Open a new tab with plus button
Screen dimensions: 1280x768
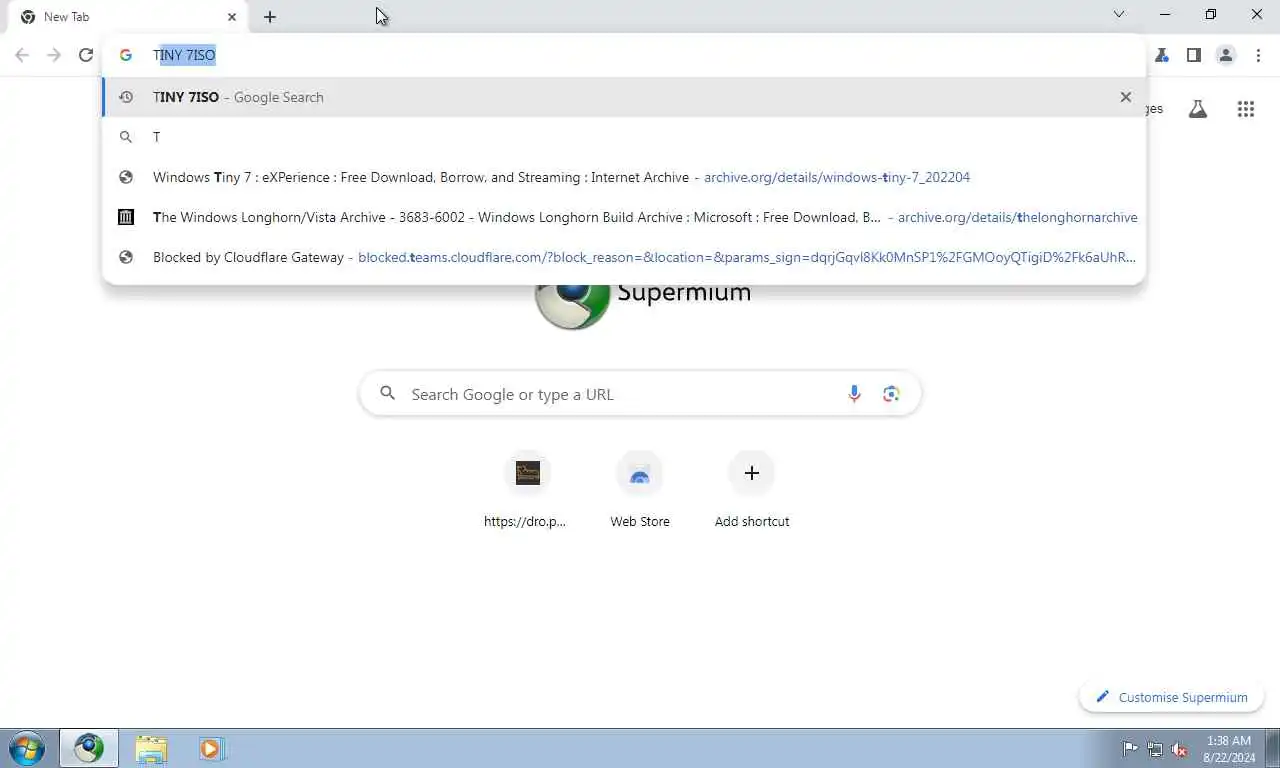pos(270,16)
